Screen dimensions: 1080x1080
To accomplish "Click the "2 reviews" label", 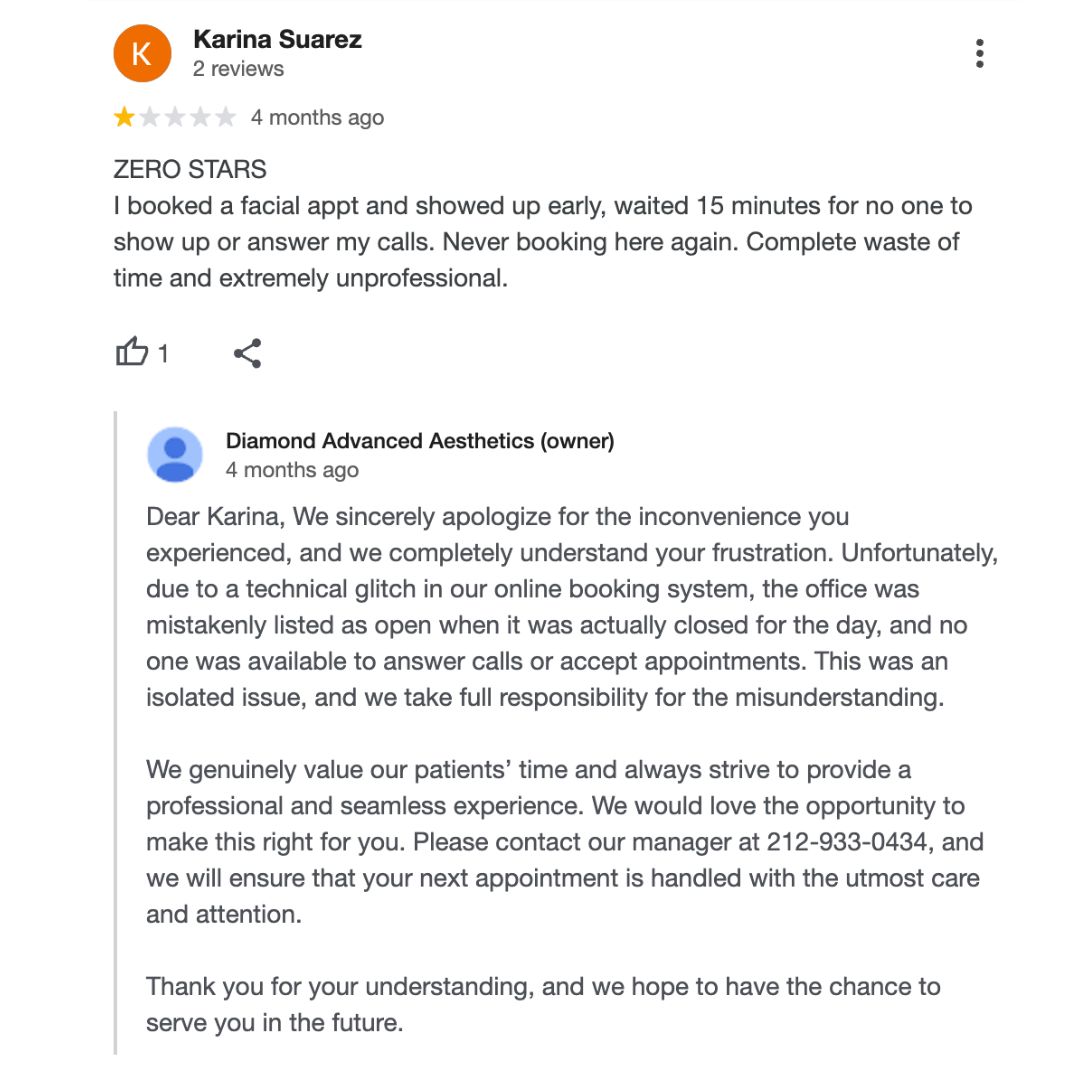I will [x=238, y=69].
